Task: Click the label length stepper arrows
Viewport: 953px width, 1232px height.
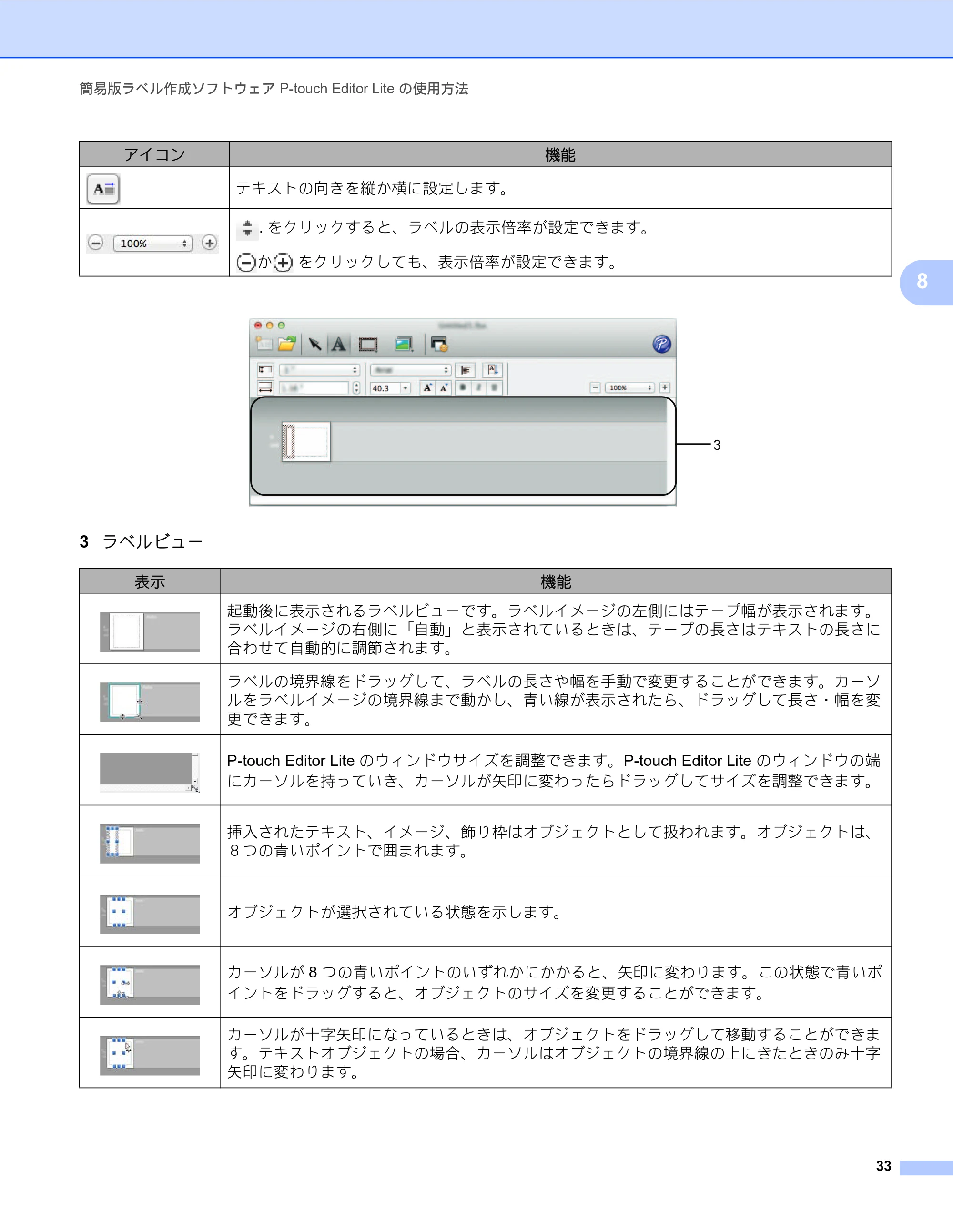Action: [x=356, y=388]
